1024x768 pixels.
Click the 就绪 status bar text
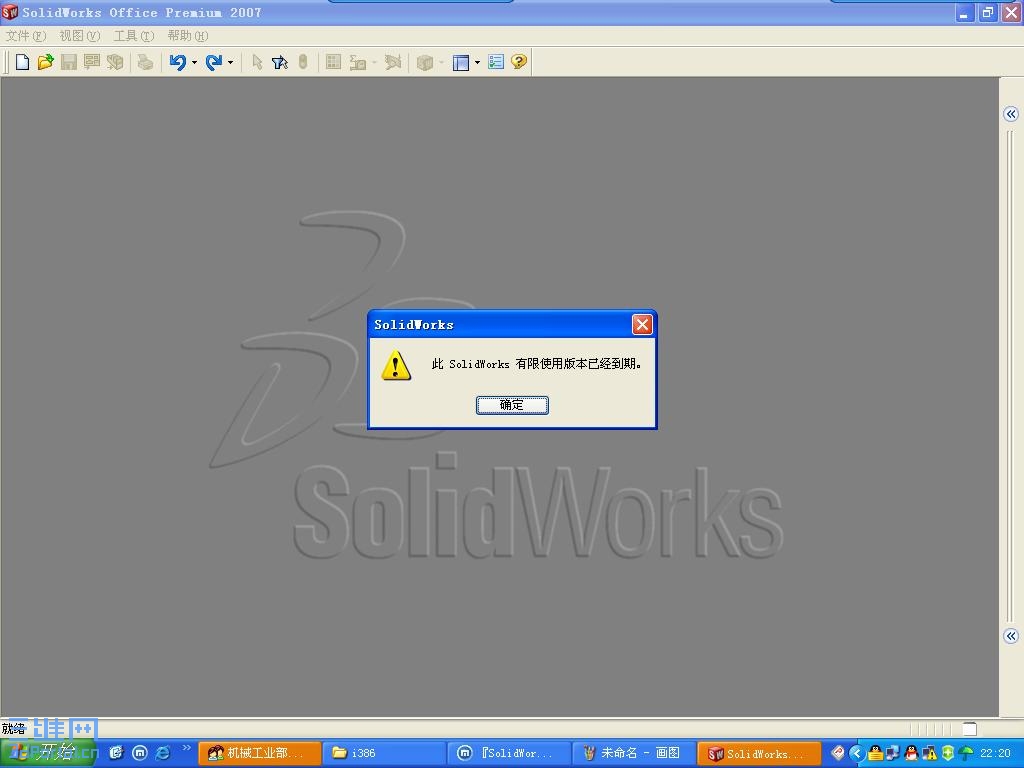[13, 728]
